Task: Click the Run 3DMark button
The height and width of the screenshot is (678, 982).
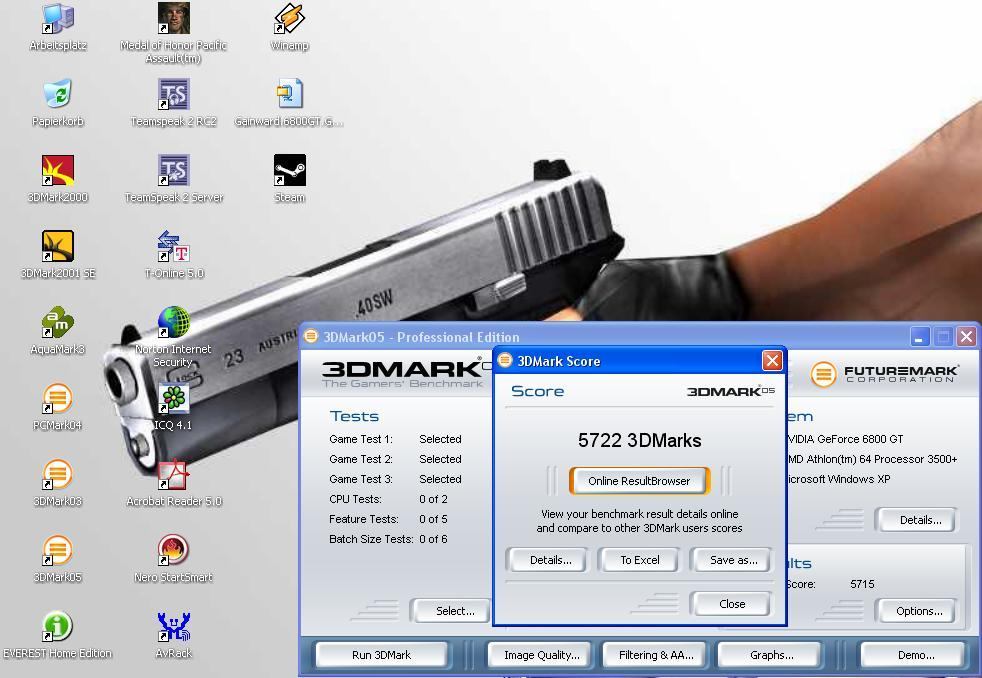Action: 381,655
